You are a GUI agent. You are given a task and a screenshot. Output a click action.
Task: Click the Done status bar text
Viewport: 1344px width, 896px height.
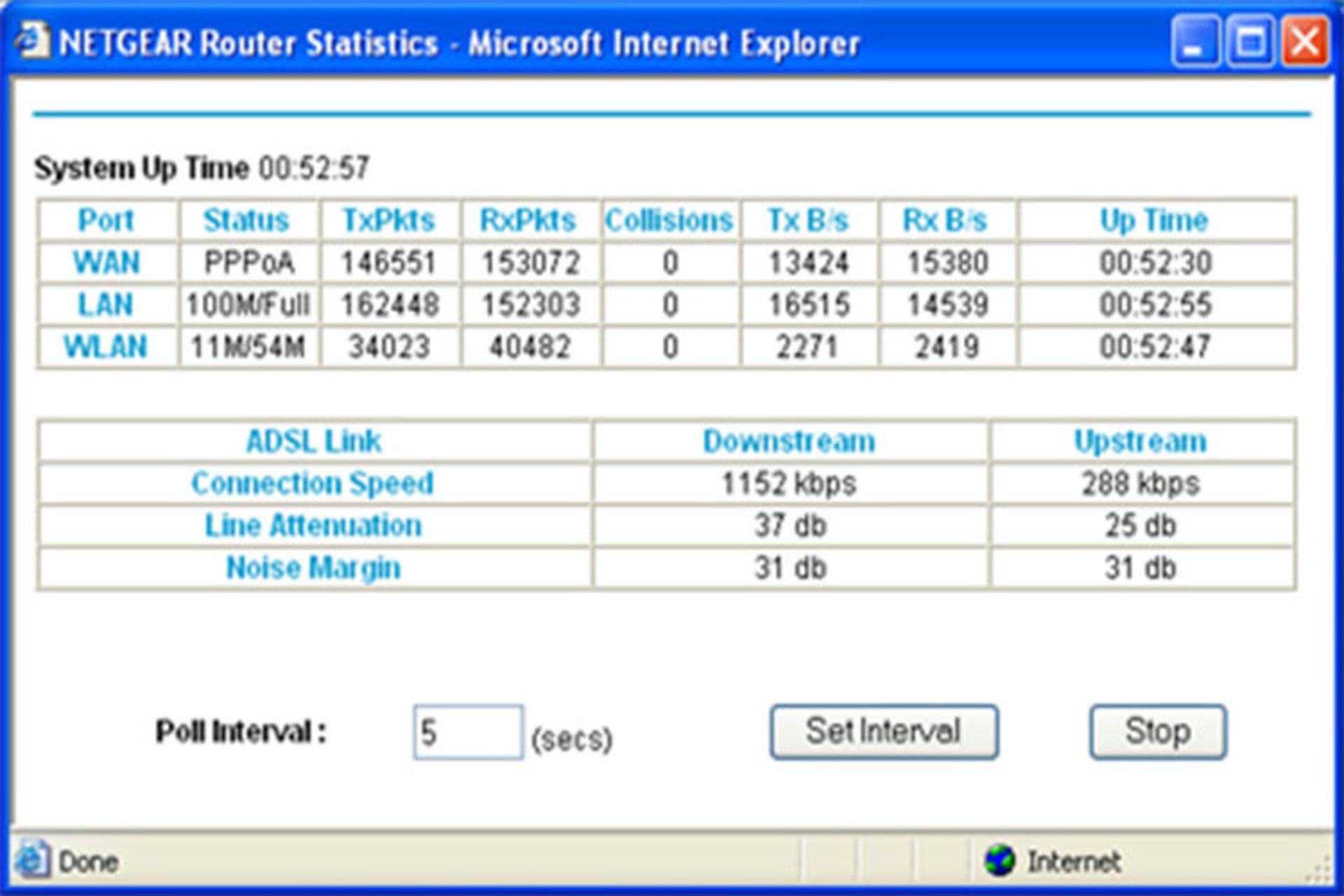pos(88,862)
